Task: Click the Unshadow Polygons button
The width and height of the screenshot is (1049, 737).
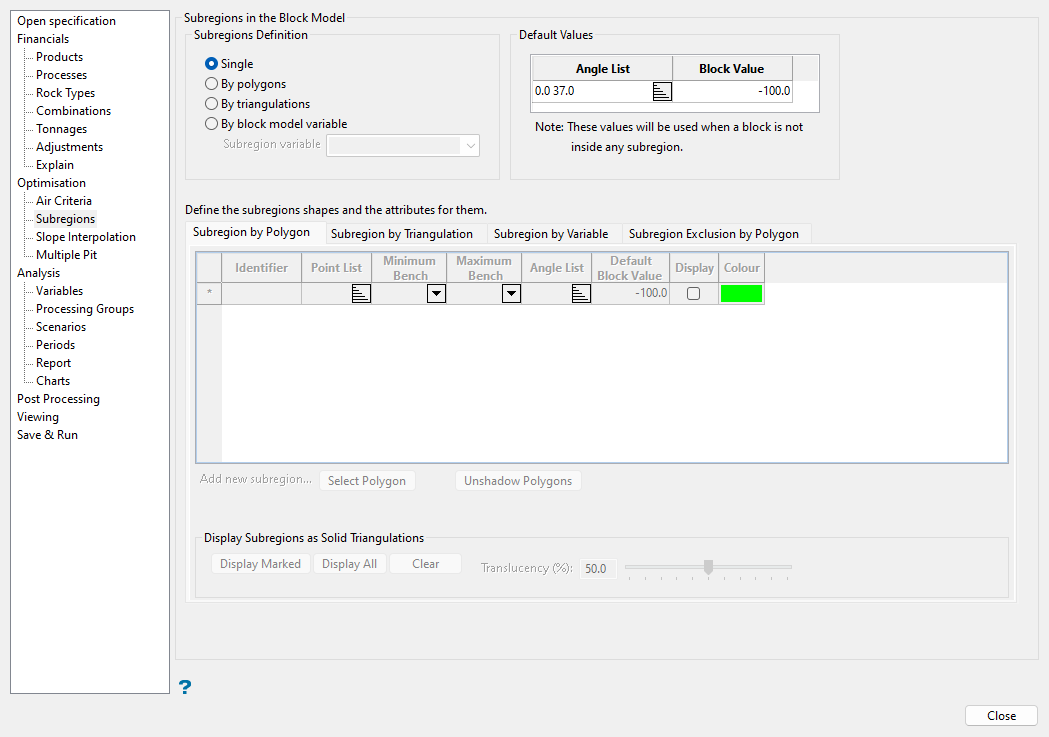Action: pyautogui.click(x=518, y=481)
